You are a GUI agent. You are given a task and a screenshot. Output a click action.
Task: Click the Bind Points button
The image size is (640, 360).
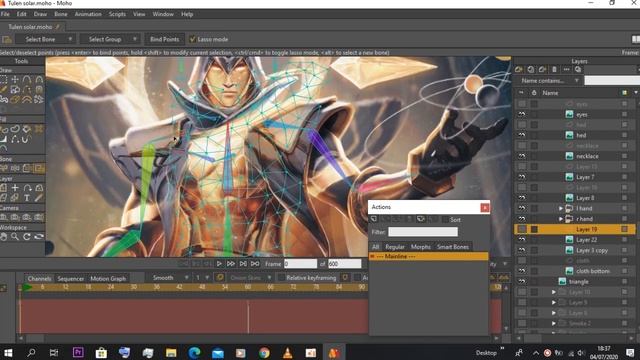click(x=164, y=39)
